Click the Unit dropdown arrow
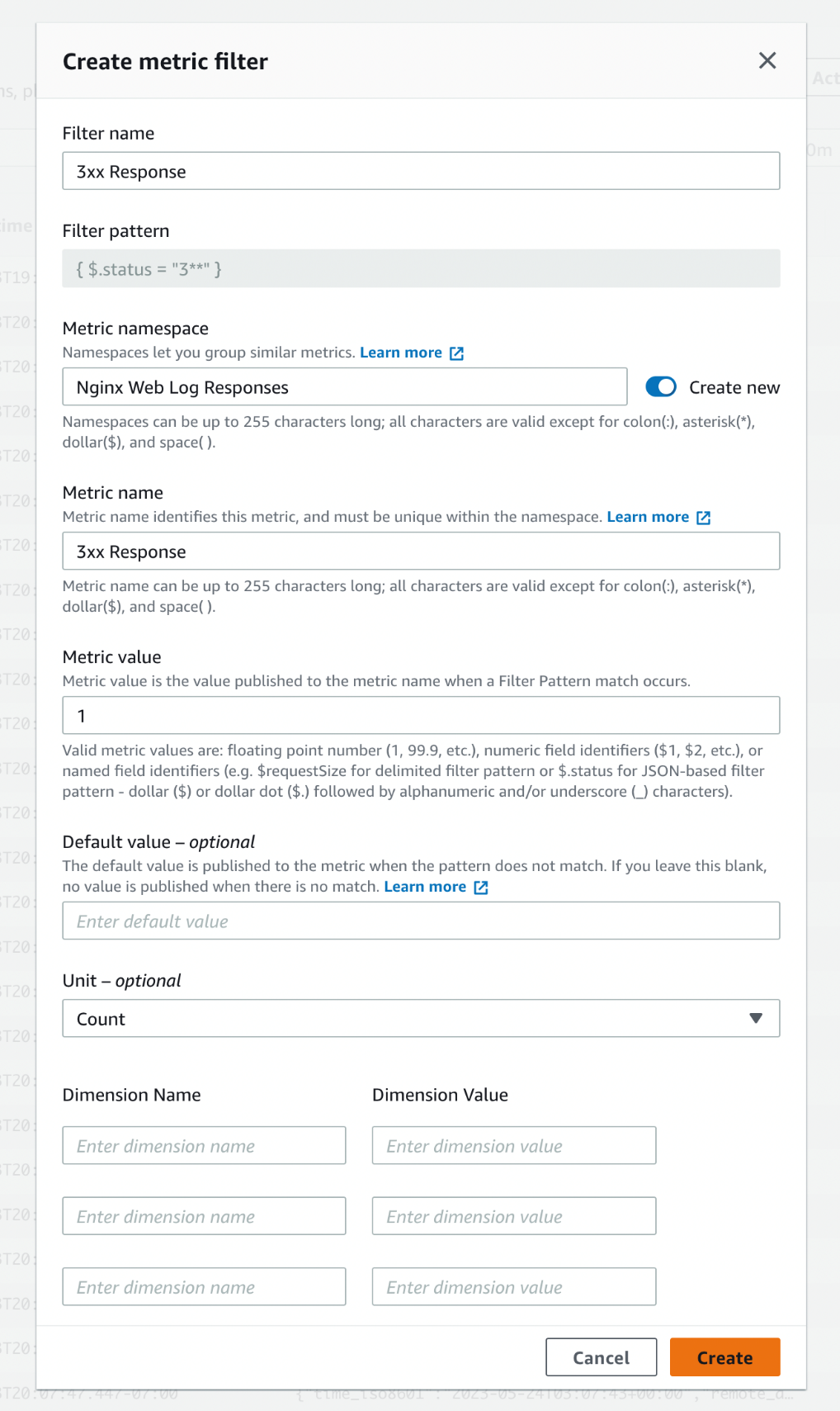This screenshot has width=840, height=1411. pyautogui.click(x=755, y=1018)
